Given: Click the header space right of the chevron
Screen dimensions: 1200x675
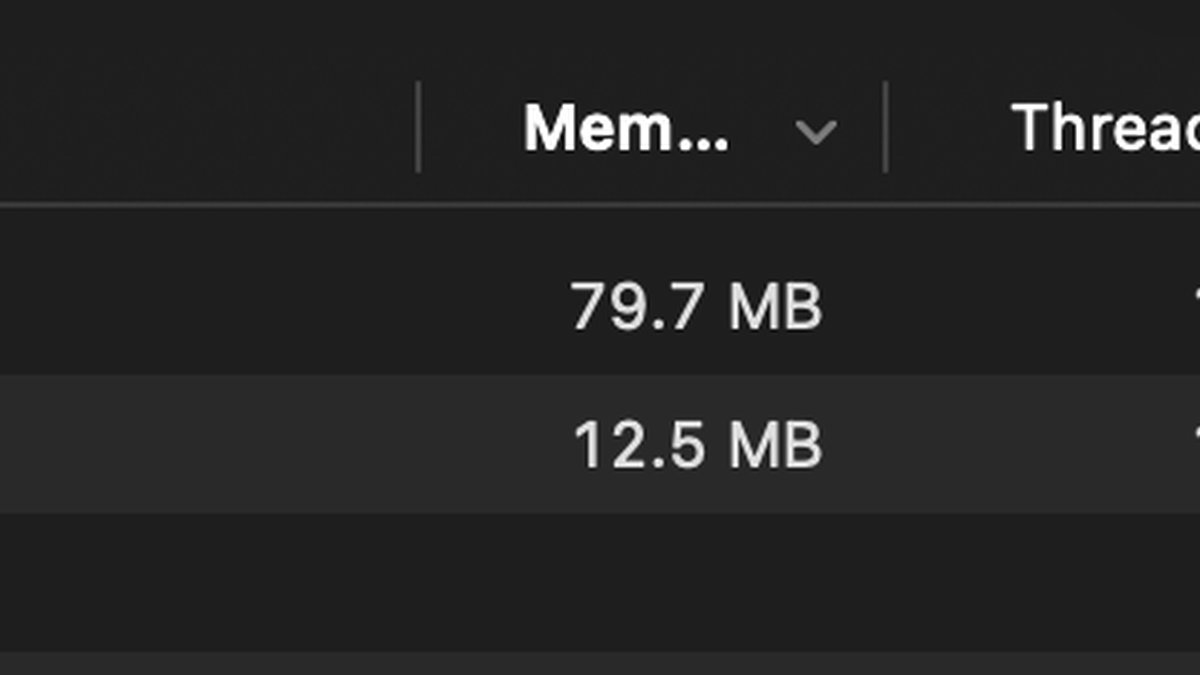Looking at the screenshot, I should coord(859,128).
